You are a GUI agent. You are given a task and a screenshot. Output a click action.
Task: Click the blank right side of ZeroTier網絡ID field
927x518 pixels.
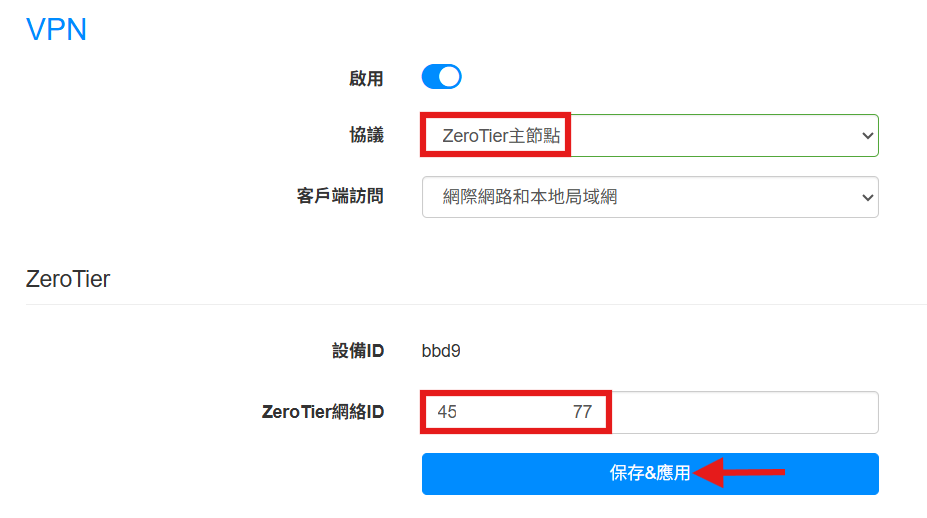click(x=744, y=412)
